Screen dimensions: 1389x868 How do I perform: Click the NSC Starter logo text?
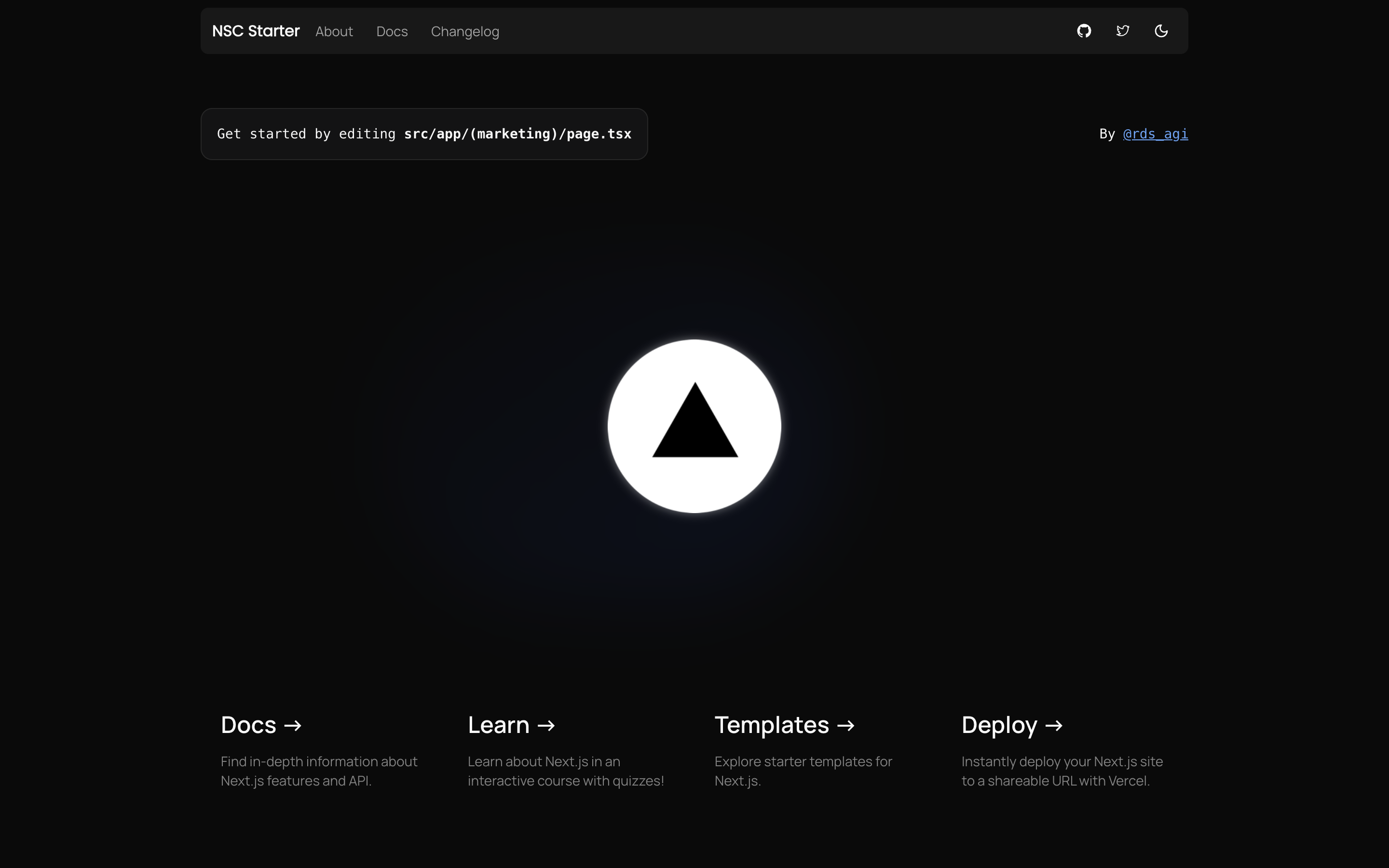tap(256, 31)
